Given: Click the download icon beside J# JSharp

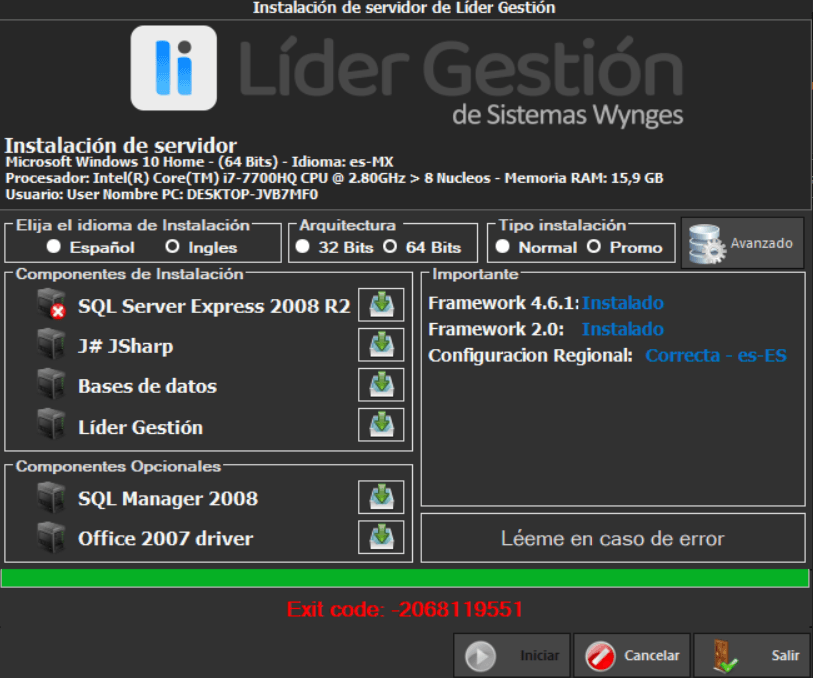Looking at the screenshot, I should [381, 345].
